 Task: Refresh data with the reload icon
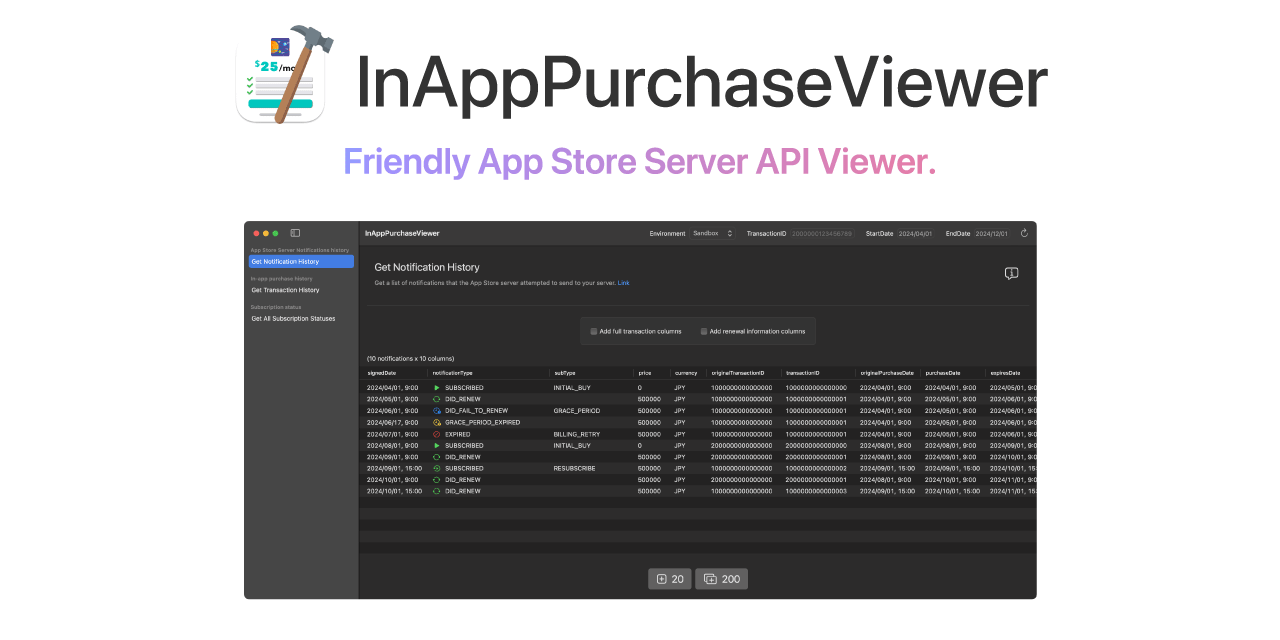[1024, 233]
